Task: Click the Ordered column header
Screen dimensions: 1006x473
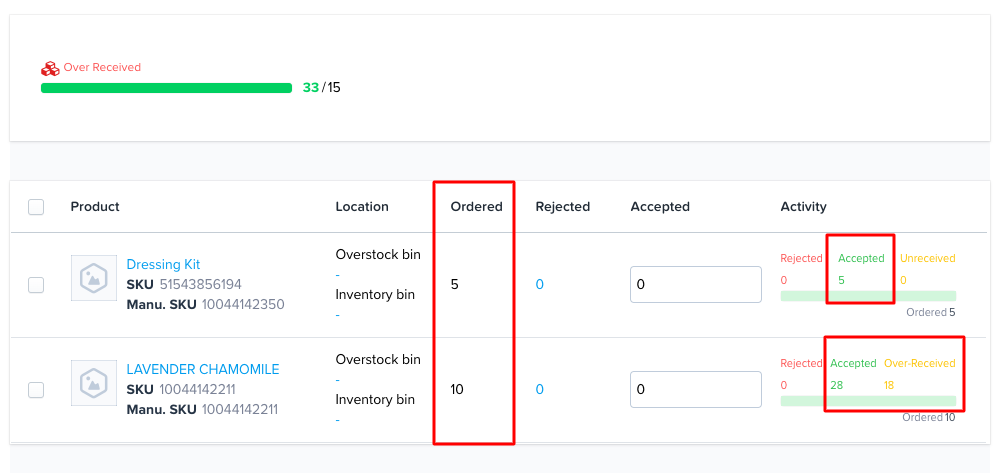Action: click(476, 207)
